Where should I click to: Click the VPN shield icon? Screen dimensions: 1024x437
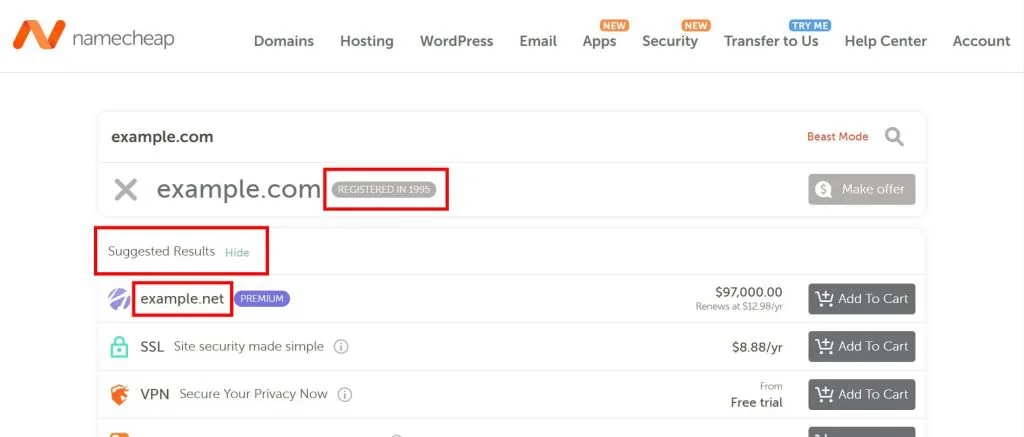119,395
